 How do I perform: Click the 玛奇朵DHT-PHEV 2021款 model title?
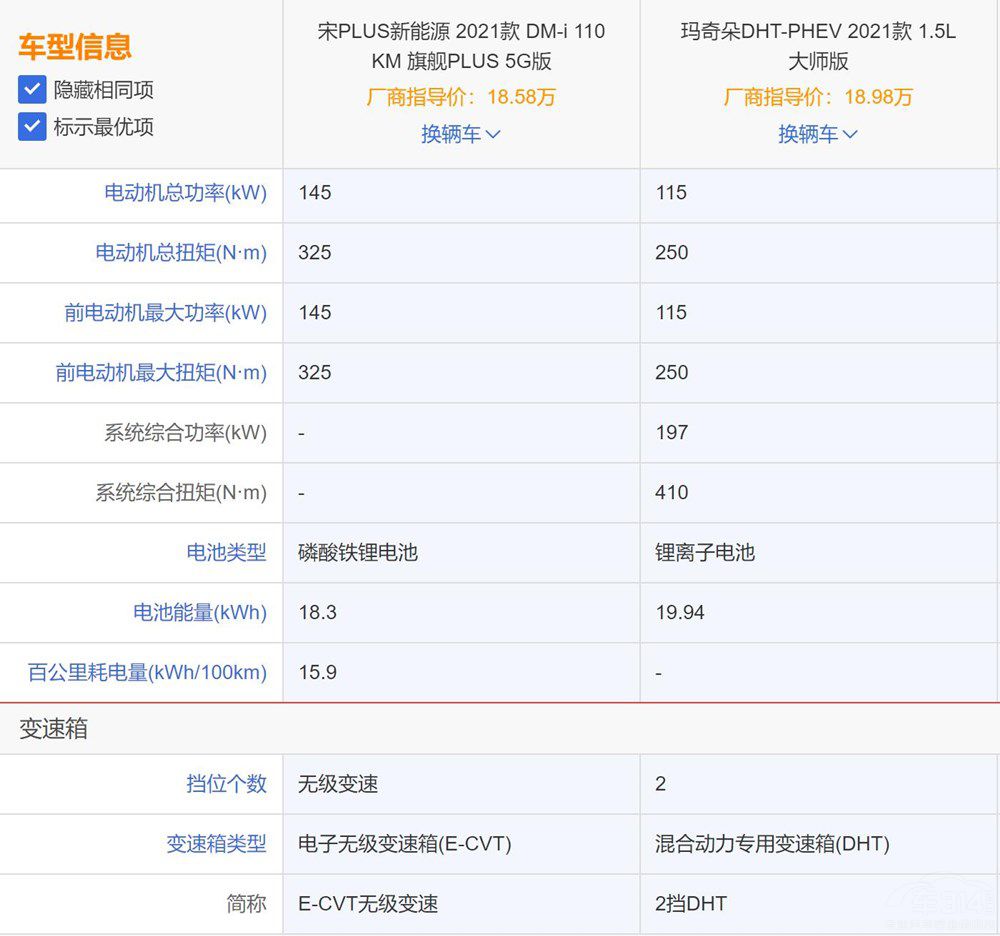tap(819, 47)
